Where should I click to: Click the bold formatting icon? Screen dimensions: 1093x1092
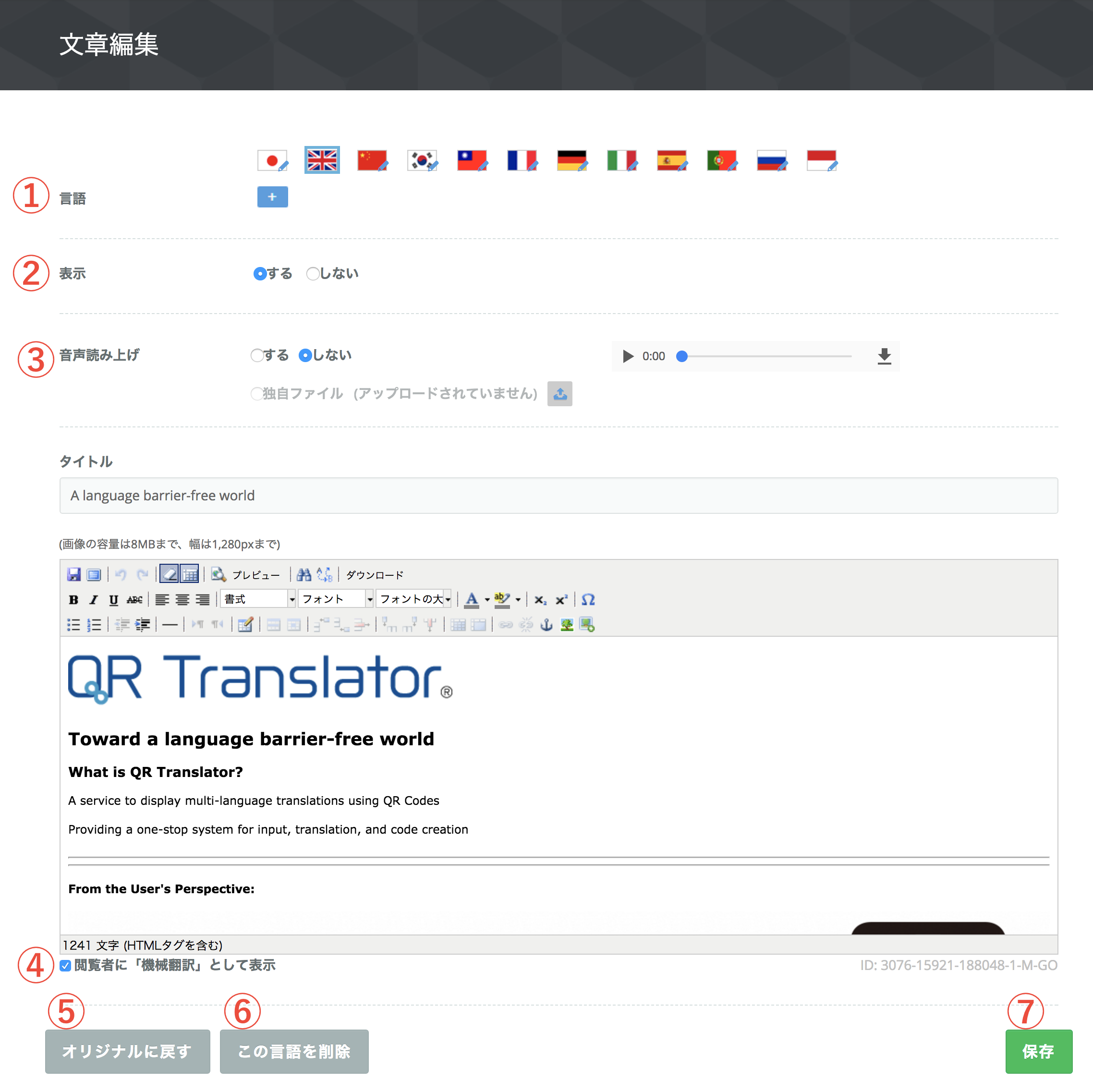pos(73,600)
